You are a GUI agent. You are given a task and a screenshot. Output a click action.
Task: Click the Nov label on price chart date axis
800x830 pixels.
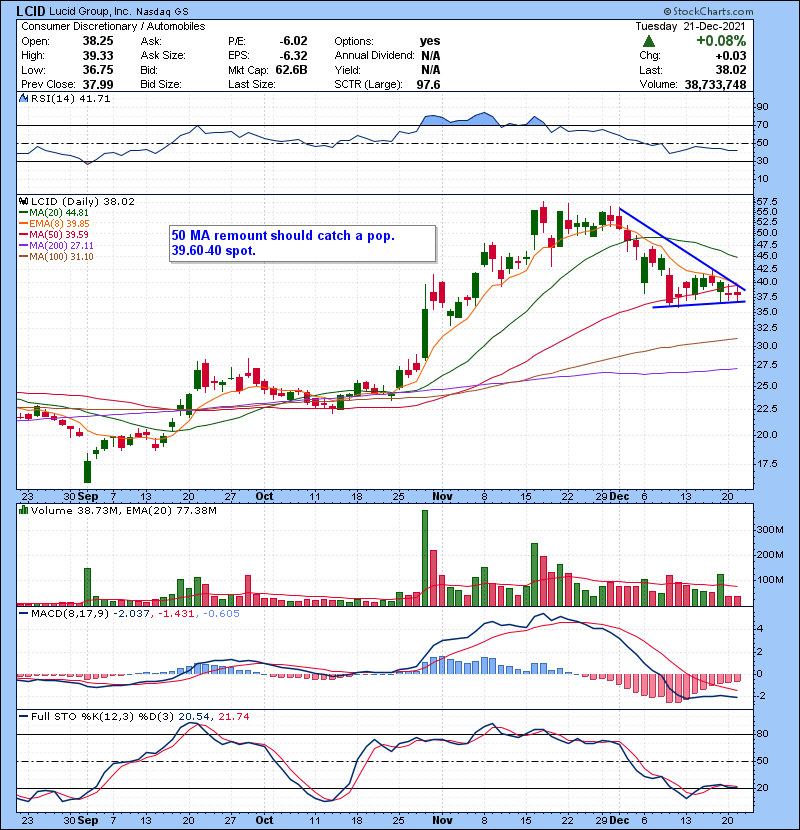[442, 496]
